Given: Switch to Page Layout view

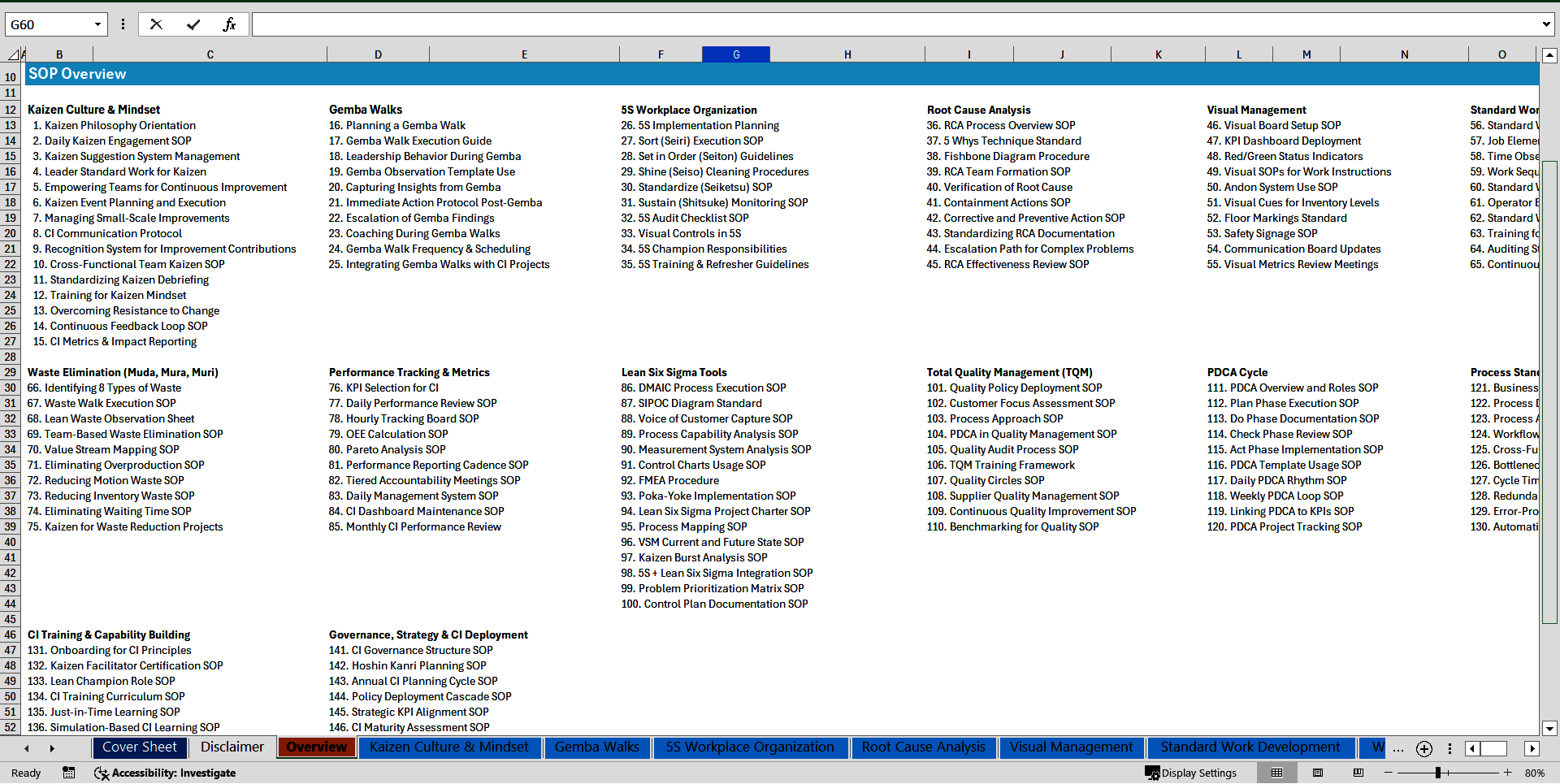Looking at the screenshot, I should pyautogui.click(x=1318, y=773).
